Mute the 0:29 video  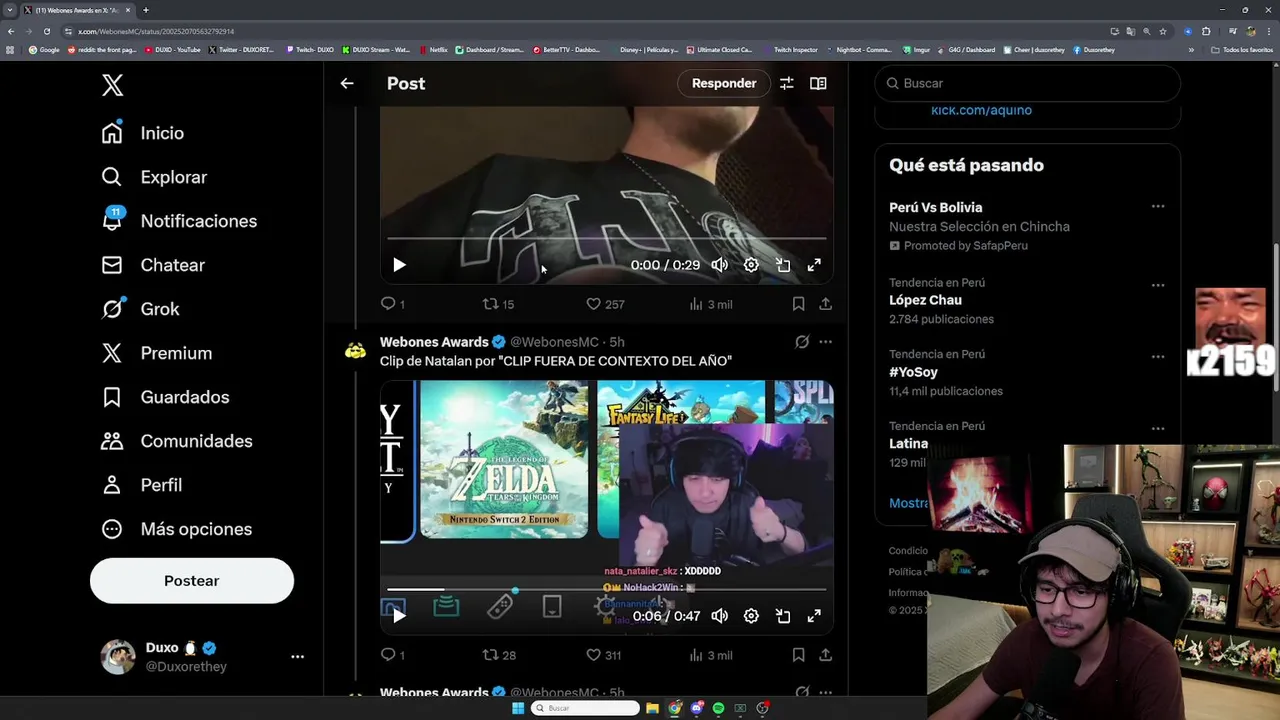[720, 265]
